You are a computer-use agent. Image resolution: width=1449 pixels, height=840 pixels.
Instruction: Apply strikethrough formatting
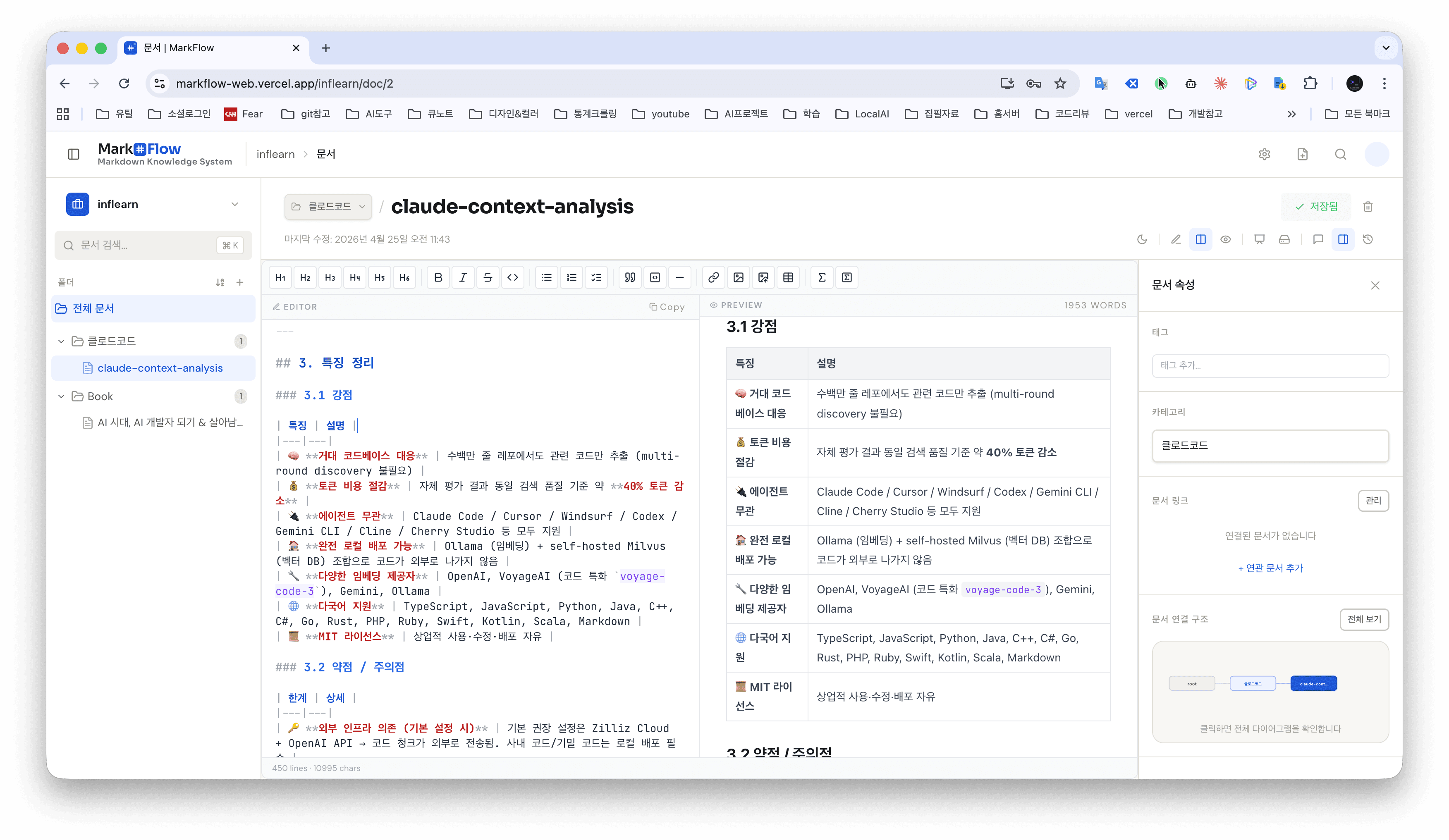pyautogui.click(x=488, y=278)
